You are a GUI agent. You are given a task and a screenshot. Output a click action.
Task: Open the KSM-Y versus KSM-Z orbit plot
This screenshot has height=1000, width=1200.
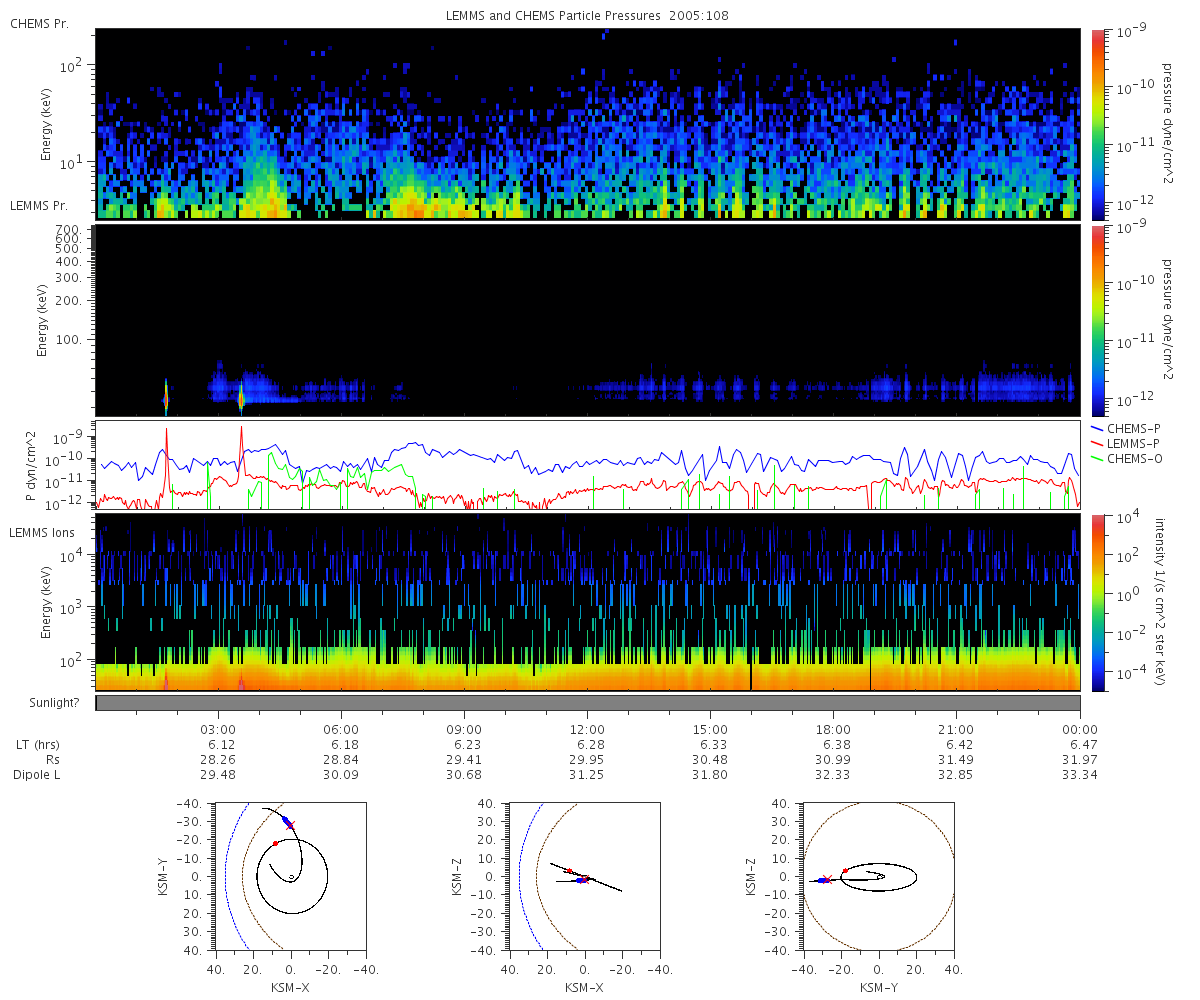(x=879, y=876)
